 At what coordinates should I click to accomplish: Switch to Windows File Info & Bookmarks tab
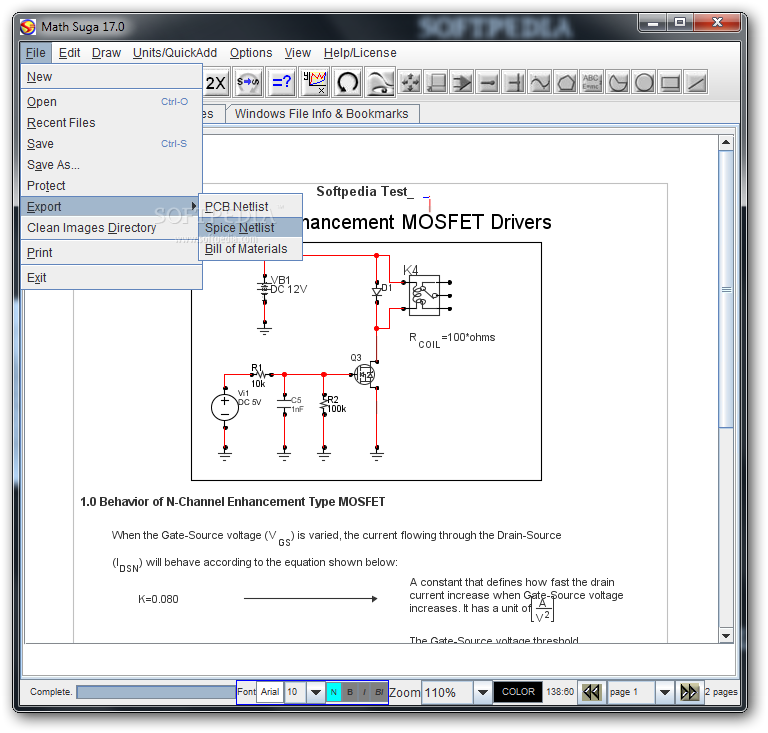(321, 114)
